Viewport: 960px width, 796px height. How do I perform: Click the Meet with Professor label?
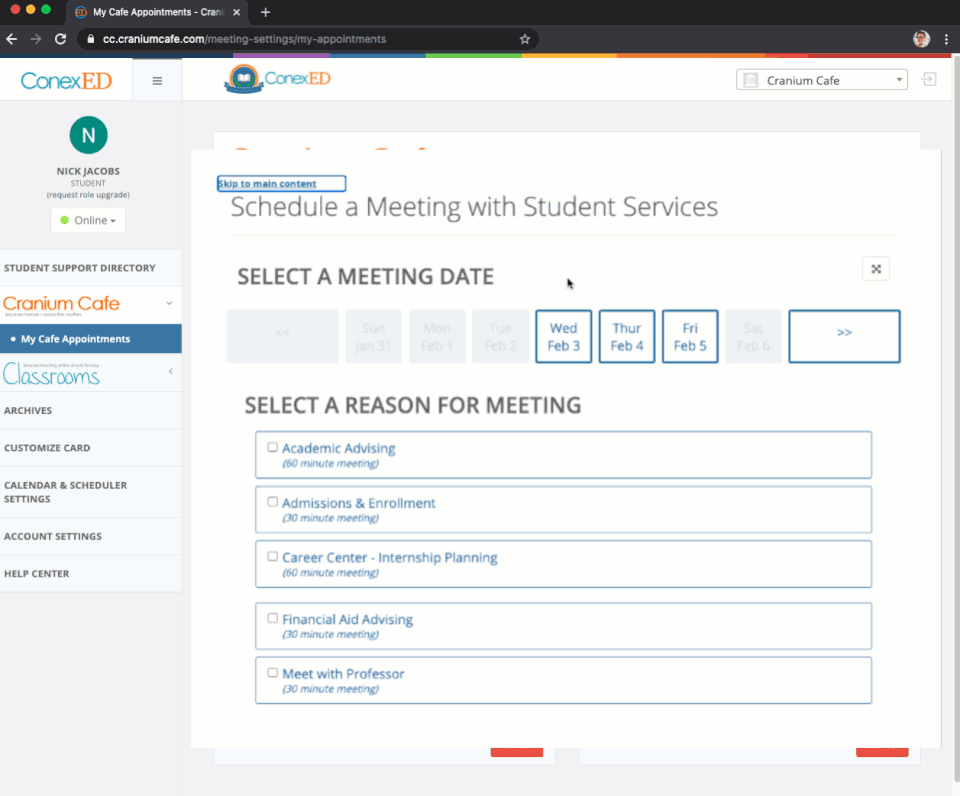pos(343,674)
